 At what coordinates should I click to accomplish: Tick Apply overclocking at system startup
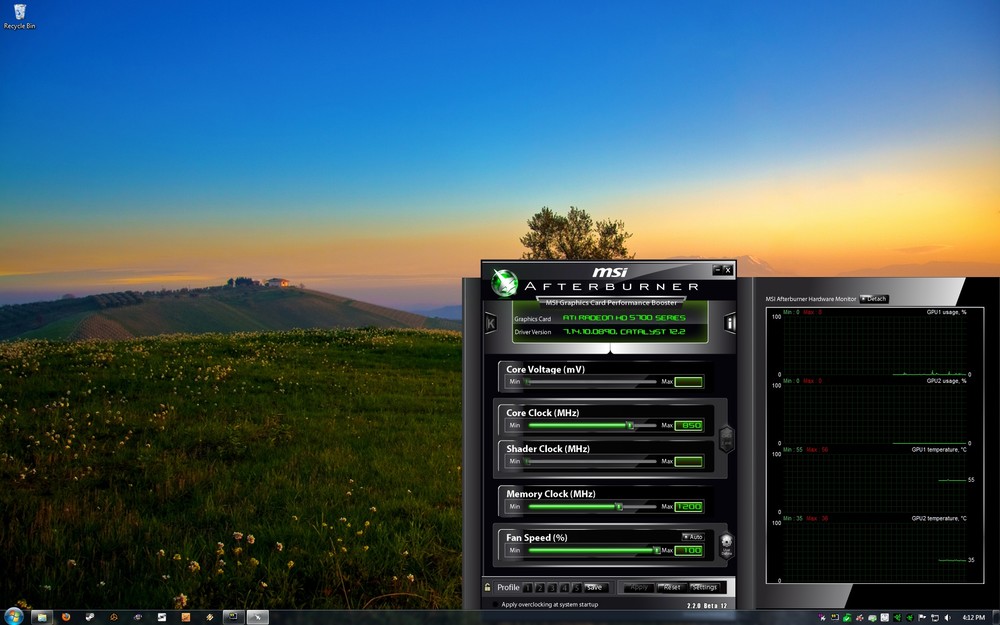click(x=495, y=605)
